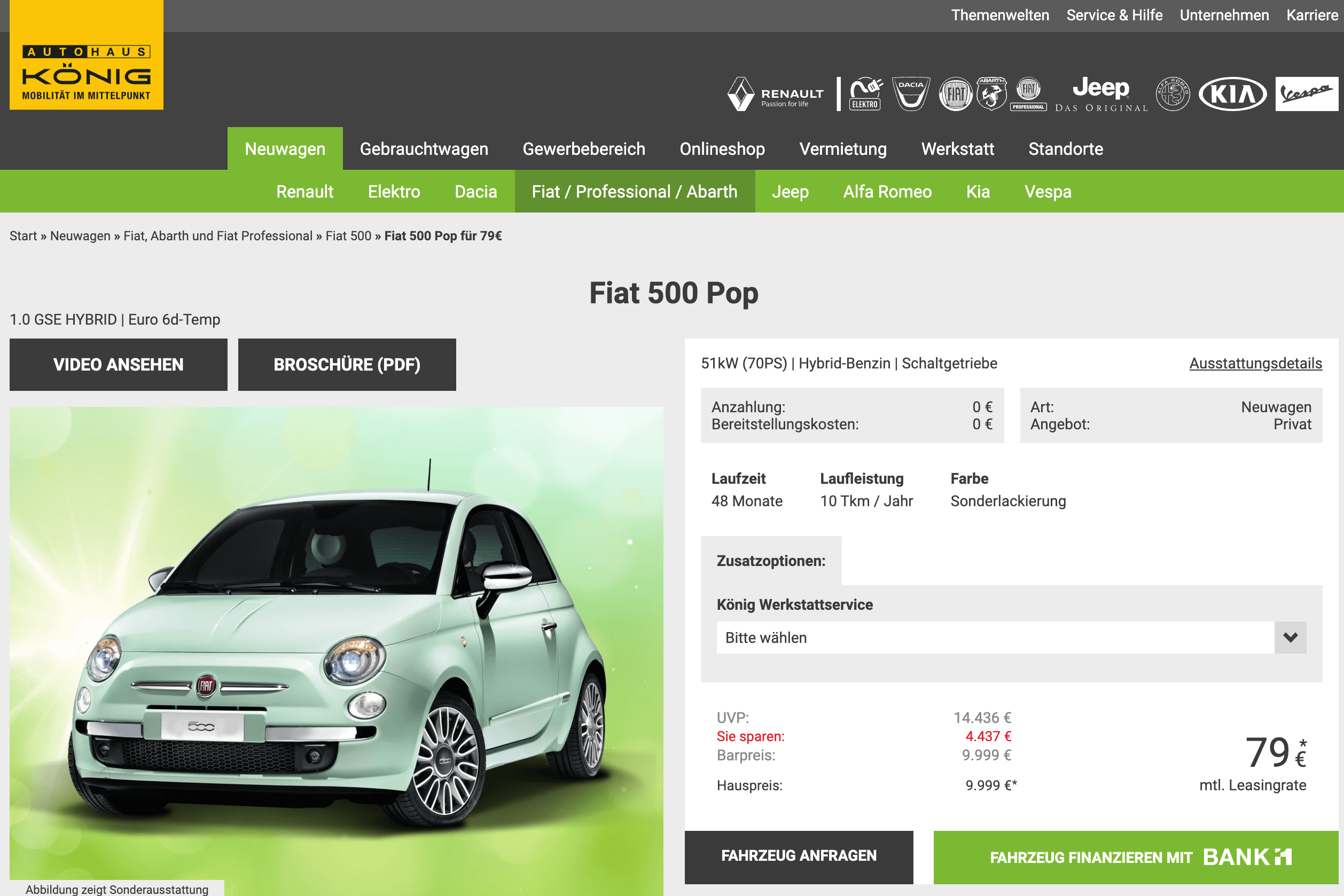Click the Fiat 500 Pop heading
The image size is (1344, 896).
click(x=674, y=293)
